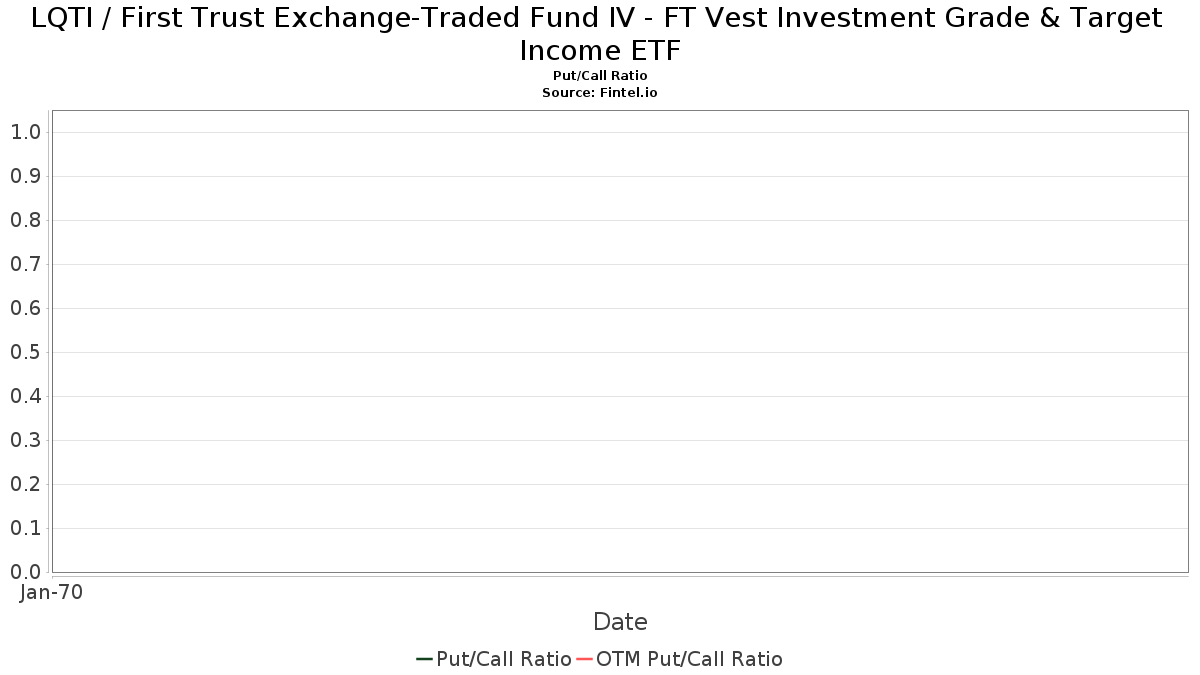The height and width of the screenshot is (675, 1200).
Task: Select the Put/Call Ratio subtitle under the title
Action: coord(600,76)
